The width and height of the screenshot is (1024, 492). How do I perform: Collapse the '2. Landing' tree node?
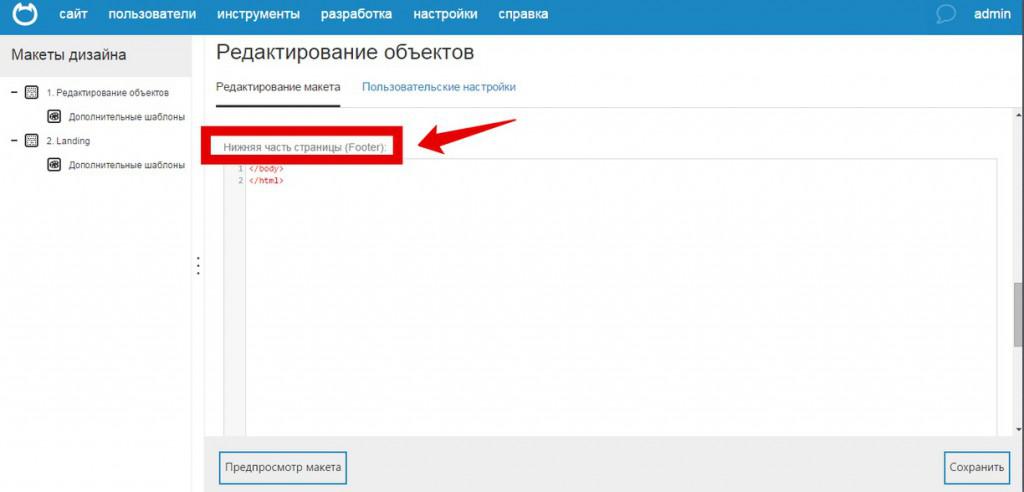14,141
